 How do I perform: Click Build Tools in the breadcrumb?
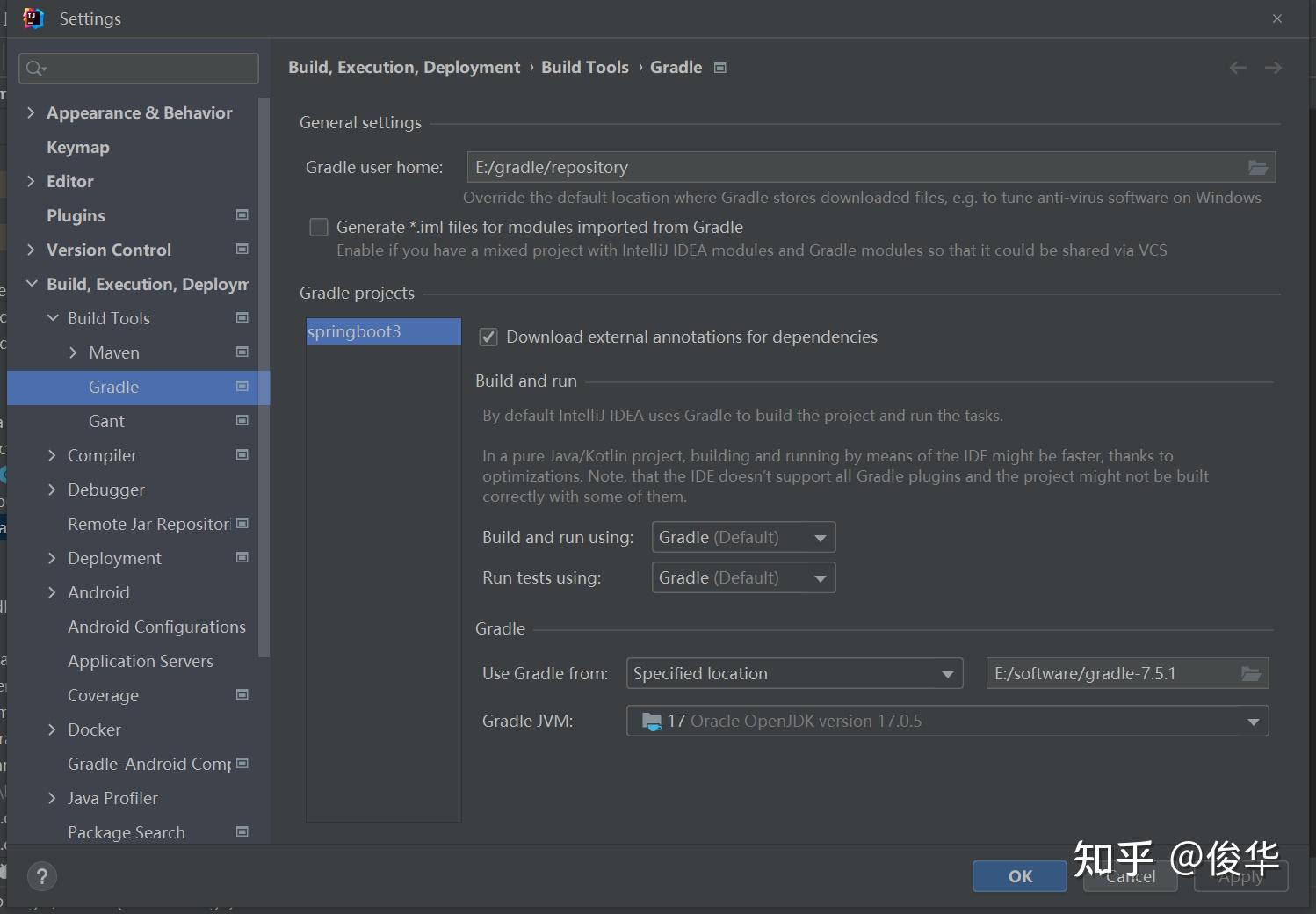(x=585, y=68)
